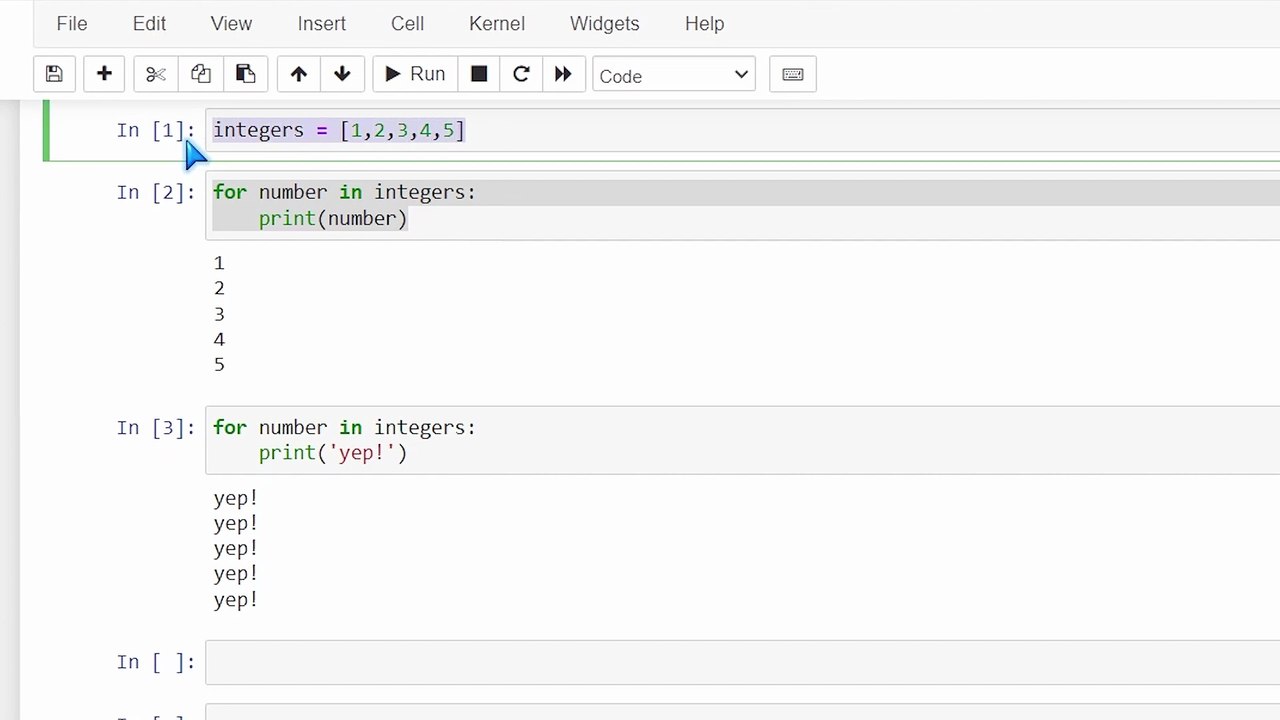
Task: Move selected cell down arrow
Action: 342,74
